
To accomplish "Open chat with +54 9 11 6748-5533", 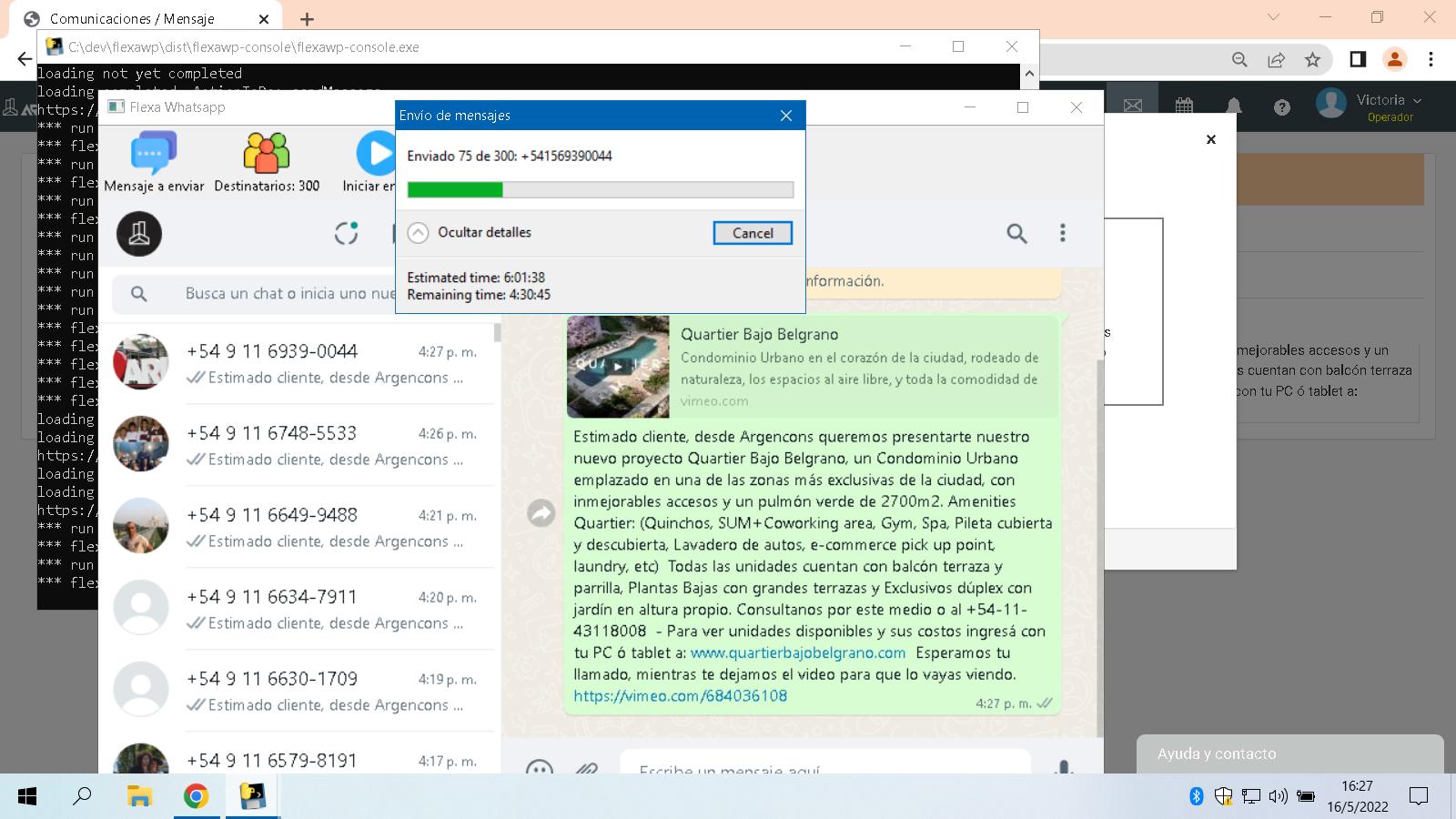I will pyautogui.click(x=300, y=445).
